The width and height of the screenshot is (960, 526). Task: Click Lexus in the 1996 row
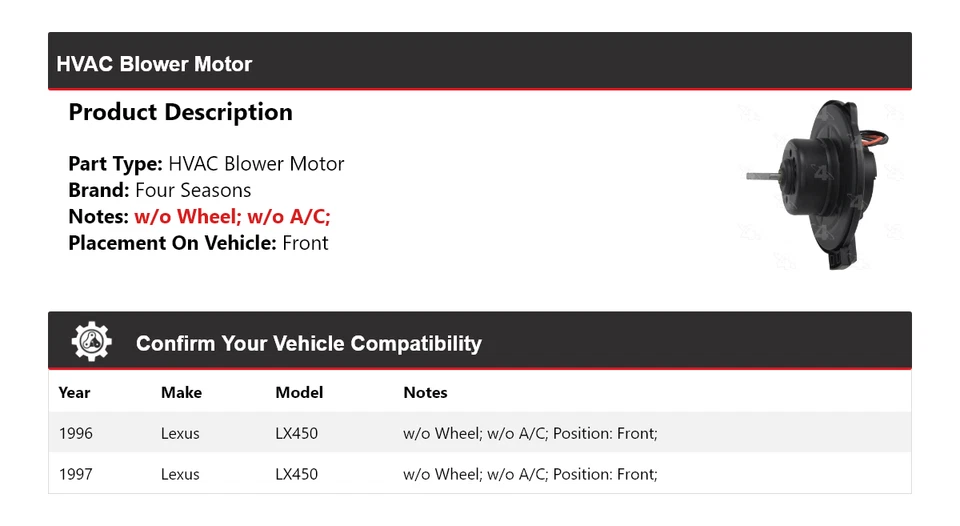point(180,433)
